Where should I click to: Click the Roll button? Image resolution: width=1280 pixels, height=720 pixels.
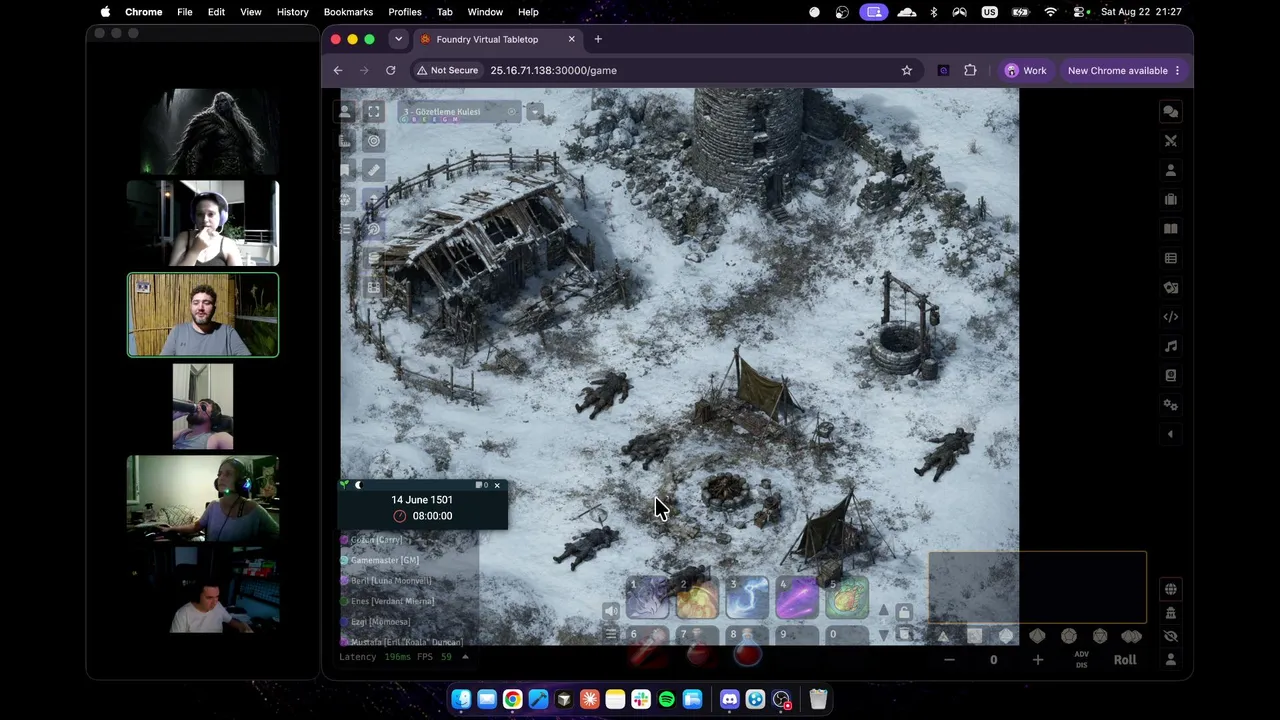pos(1125,660)
